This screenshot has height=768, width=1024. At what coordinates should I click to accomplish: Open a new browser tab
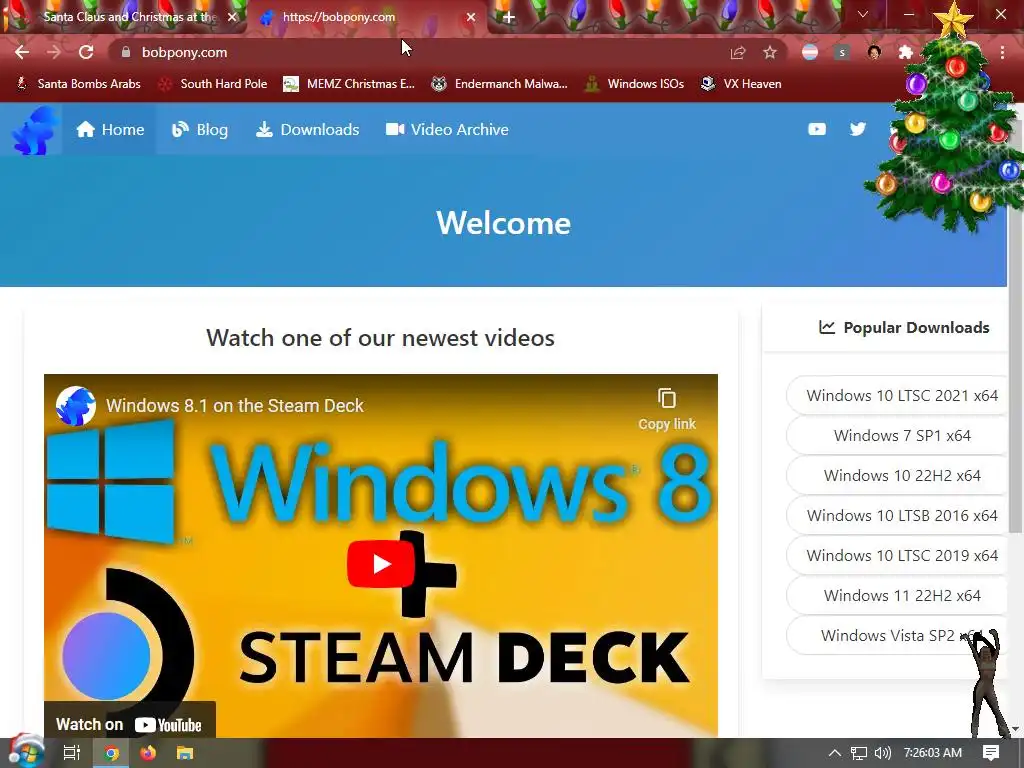tap(509, 17)
